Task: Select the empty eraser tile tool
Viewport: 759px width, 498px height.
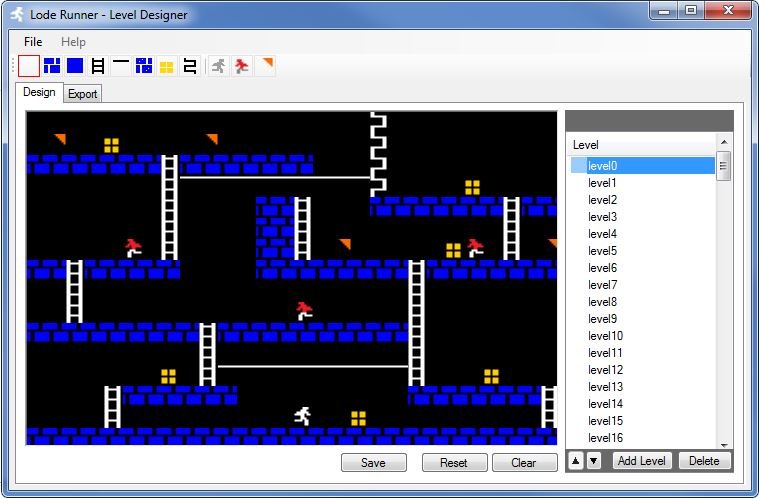Action: tap(29, 66)
